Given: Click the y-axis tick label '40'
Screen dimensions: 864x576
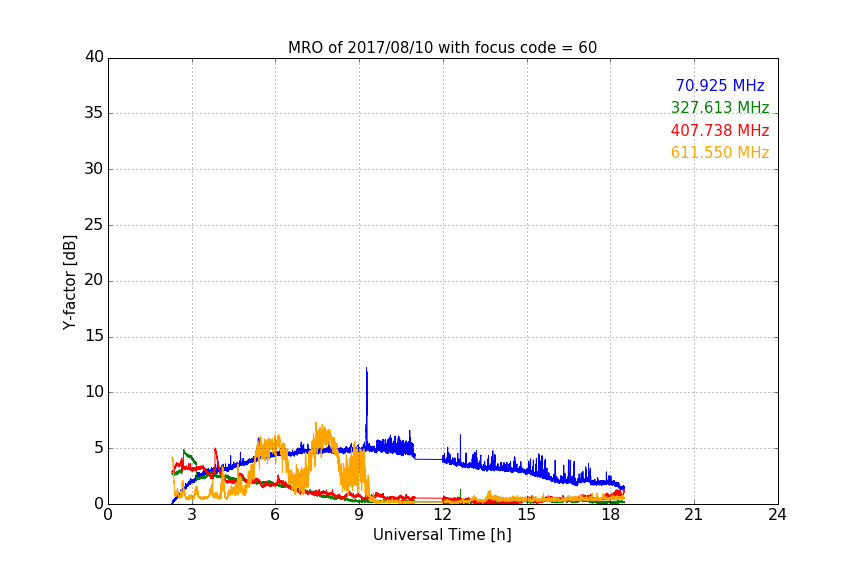Looking at the screenshot, I should (94, 57).
